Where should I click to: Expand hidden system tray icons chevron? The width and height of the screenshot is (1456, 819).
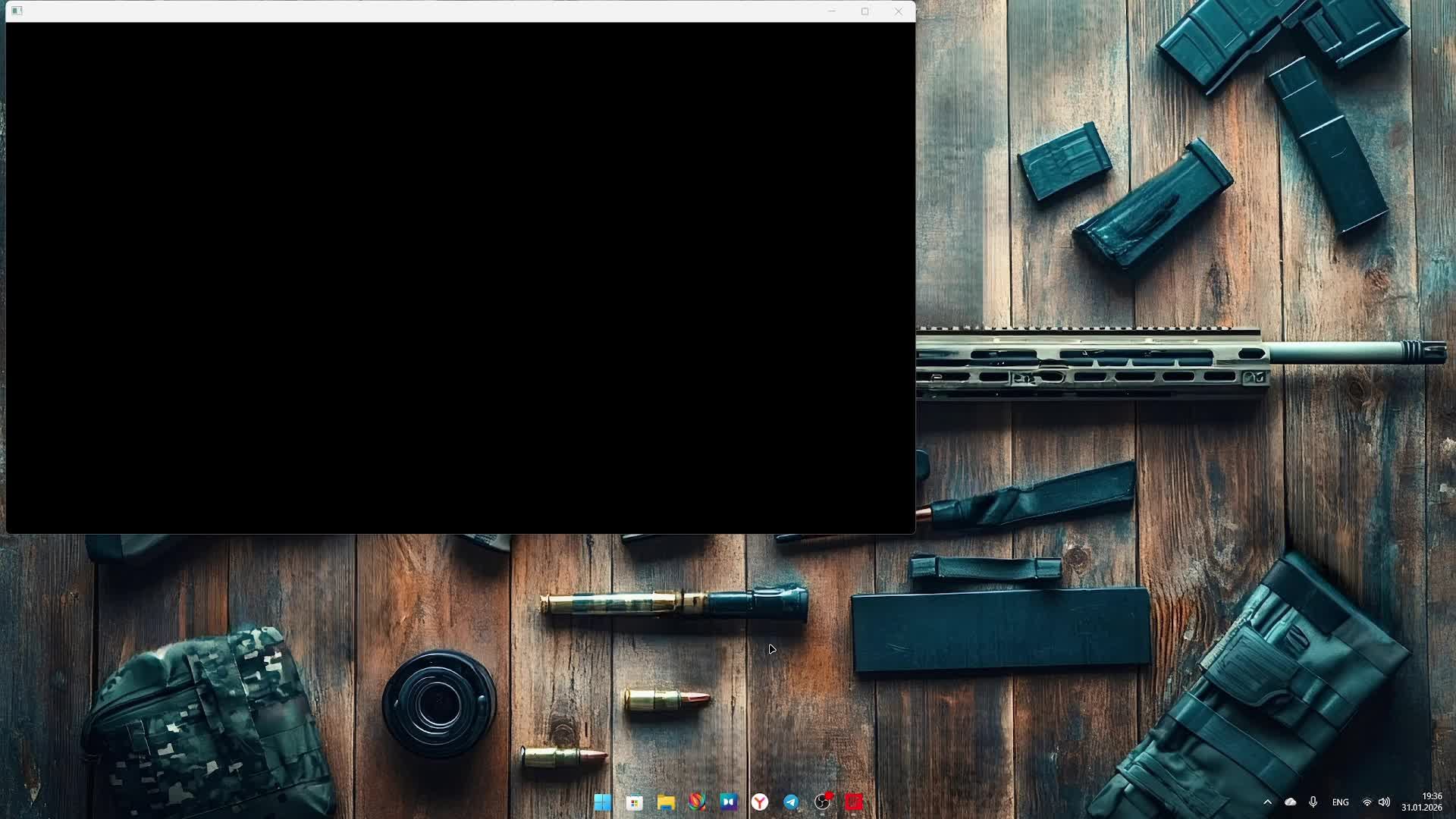coord(1267,802)
